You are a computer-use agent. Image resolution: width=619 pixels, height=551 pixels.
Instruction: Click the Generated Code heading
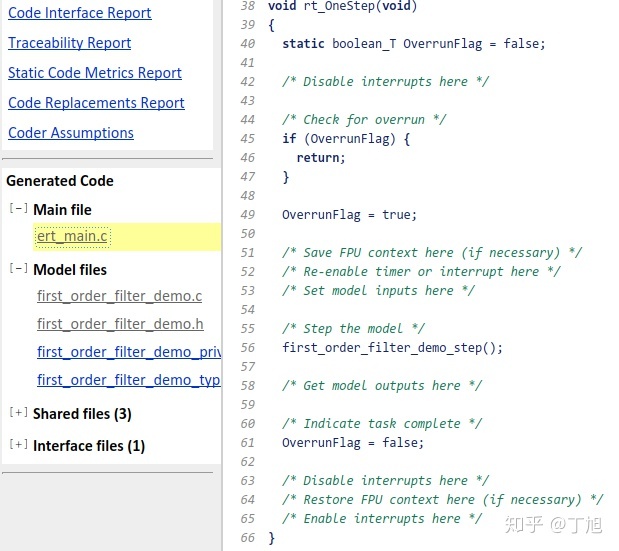[x=60, y=181]
